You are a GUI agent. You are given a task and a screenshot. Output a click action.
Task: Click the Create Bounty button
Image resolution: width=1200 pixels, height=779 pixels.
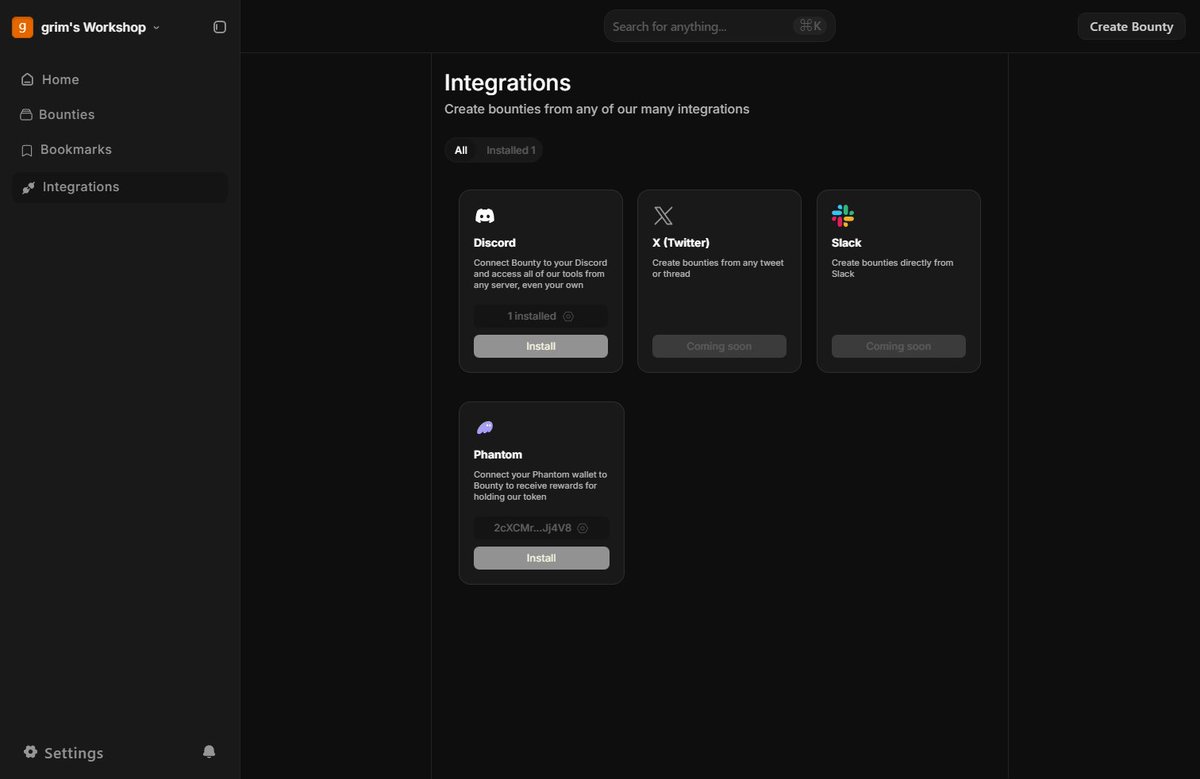click(1131, 26)
